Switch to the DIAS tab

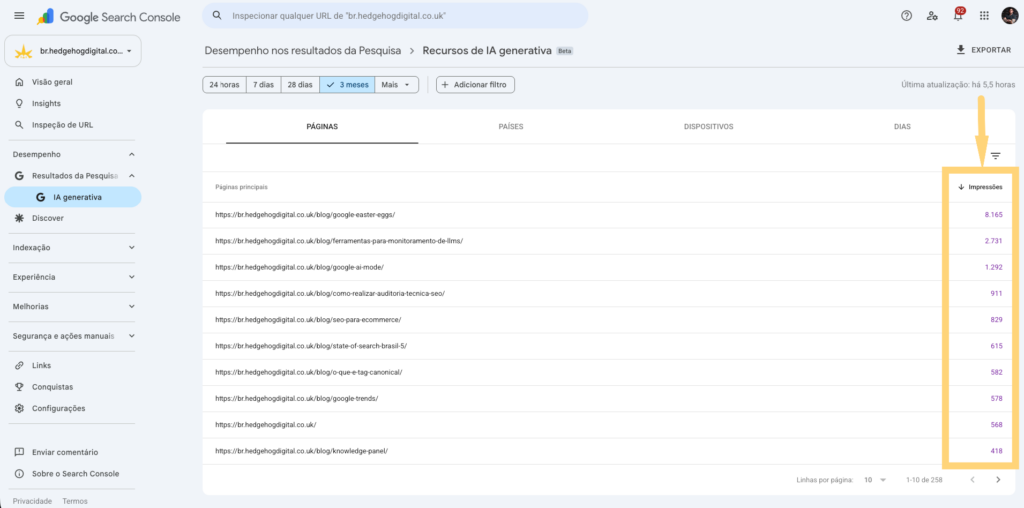pos(903,127)
